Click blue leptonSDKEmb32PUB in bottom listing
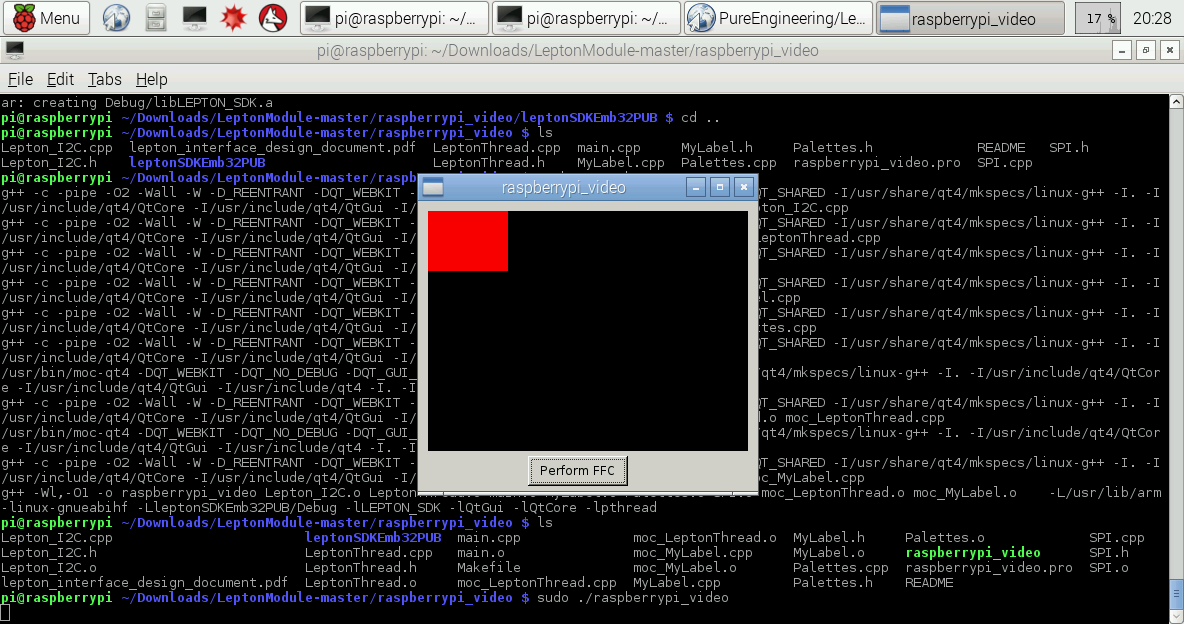 pyautogui.click(x=373, y=537)
